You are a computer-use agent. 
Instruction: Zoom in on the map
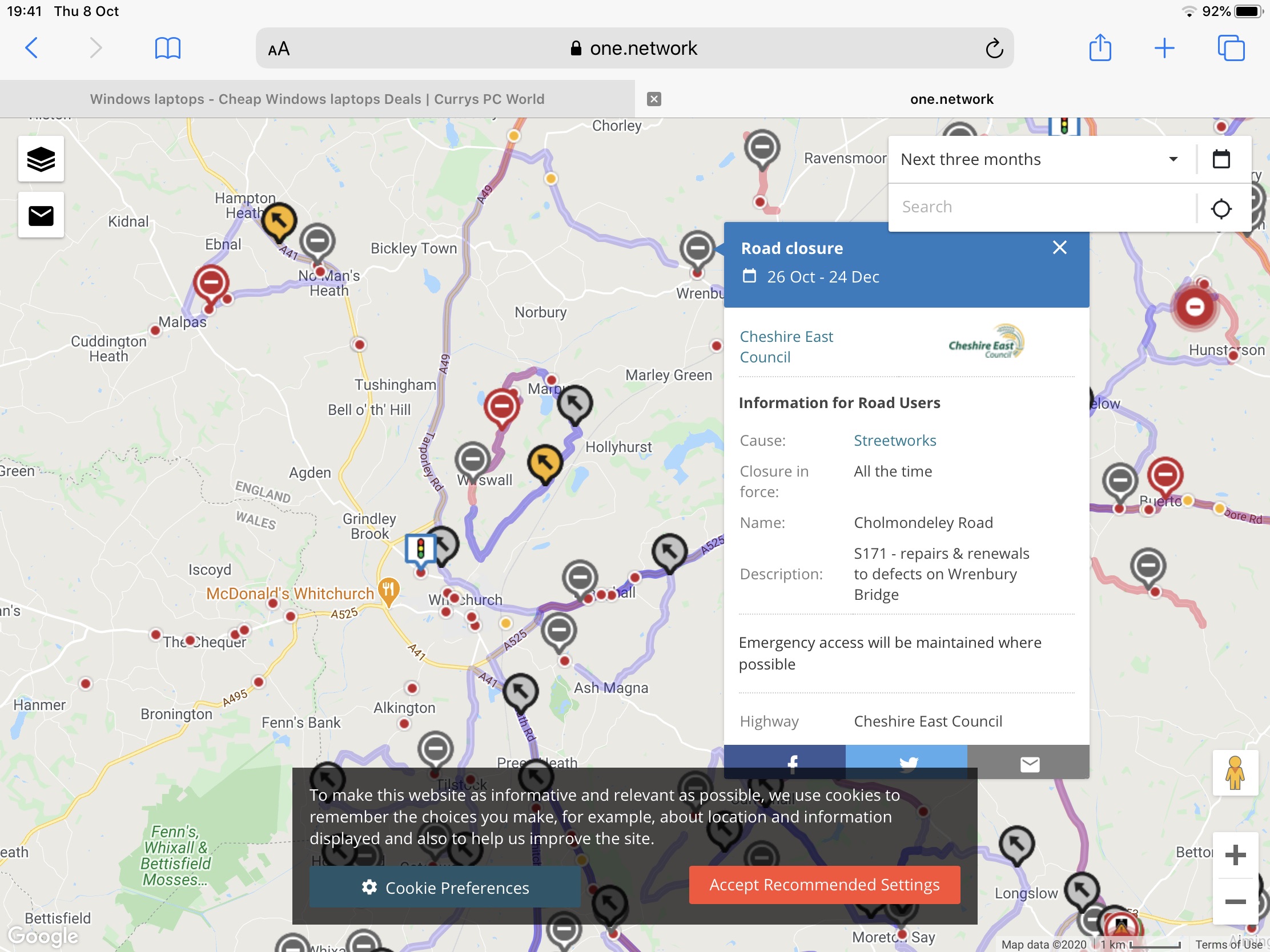click(x=1235, y=854)
